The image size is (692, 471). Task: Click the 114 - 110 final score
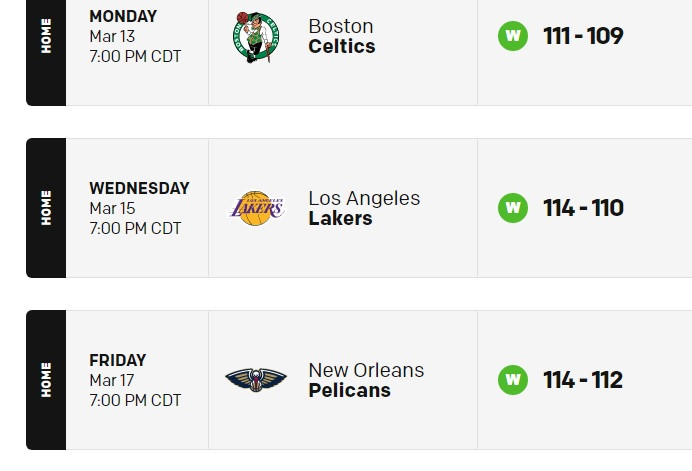pyautogui.click(x=583, y=208)
